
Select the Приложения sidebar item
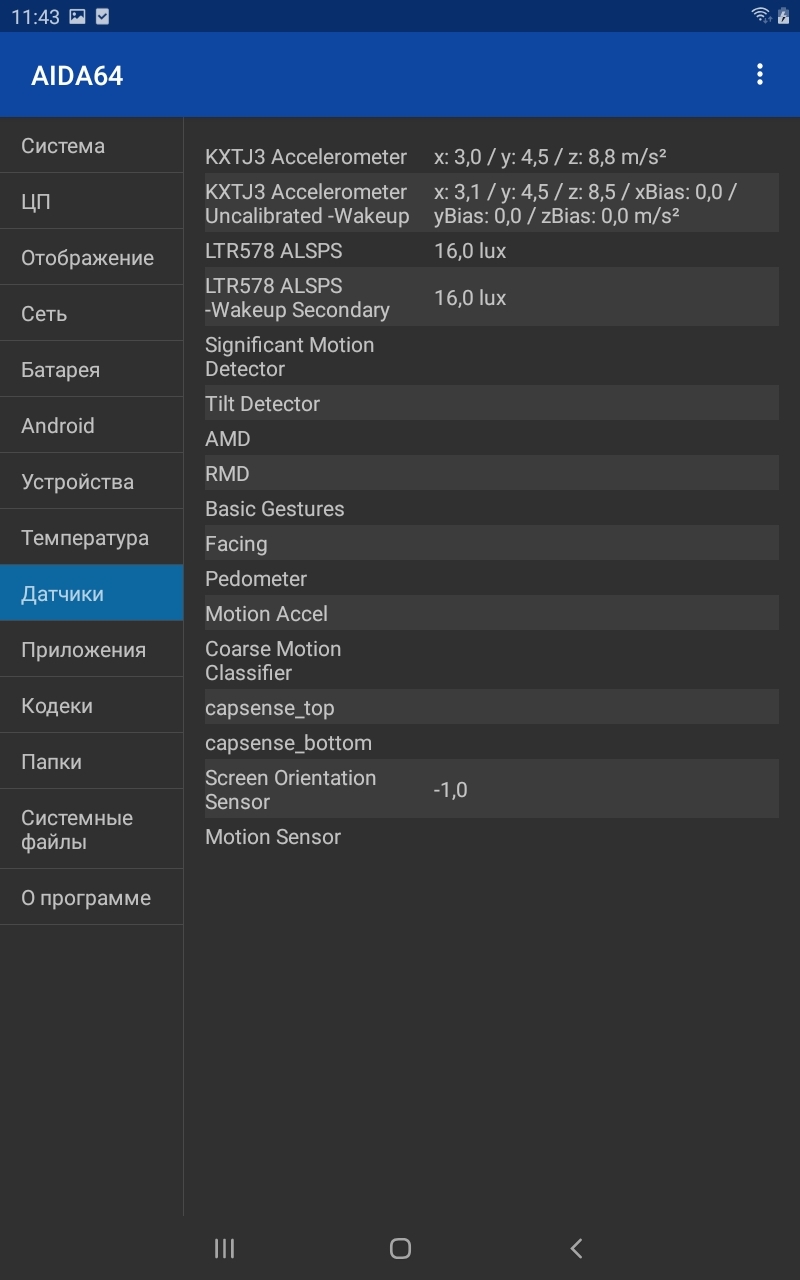point(91,650)
